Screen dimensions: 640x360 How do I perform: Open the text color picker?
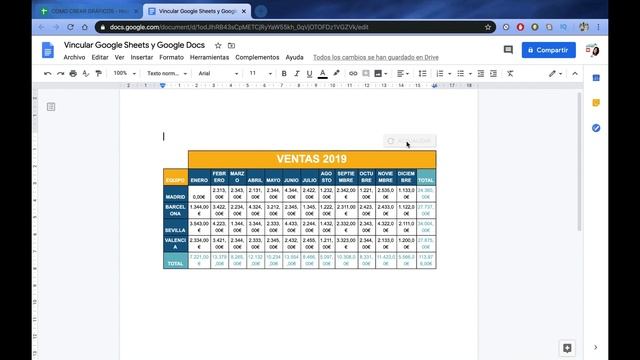[322, 73]
